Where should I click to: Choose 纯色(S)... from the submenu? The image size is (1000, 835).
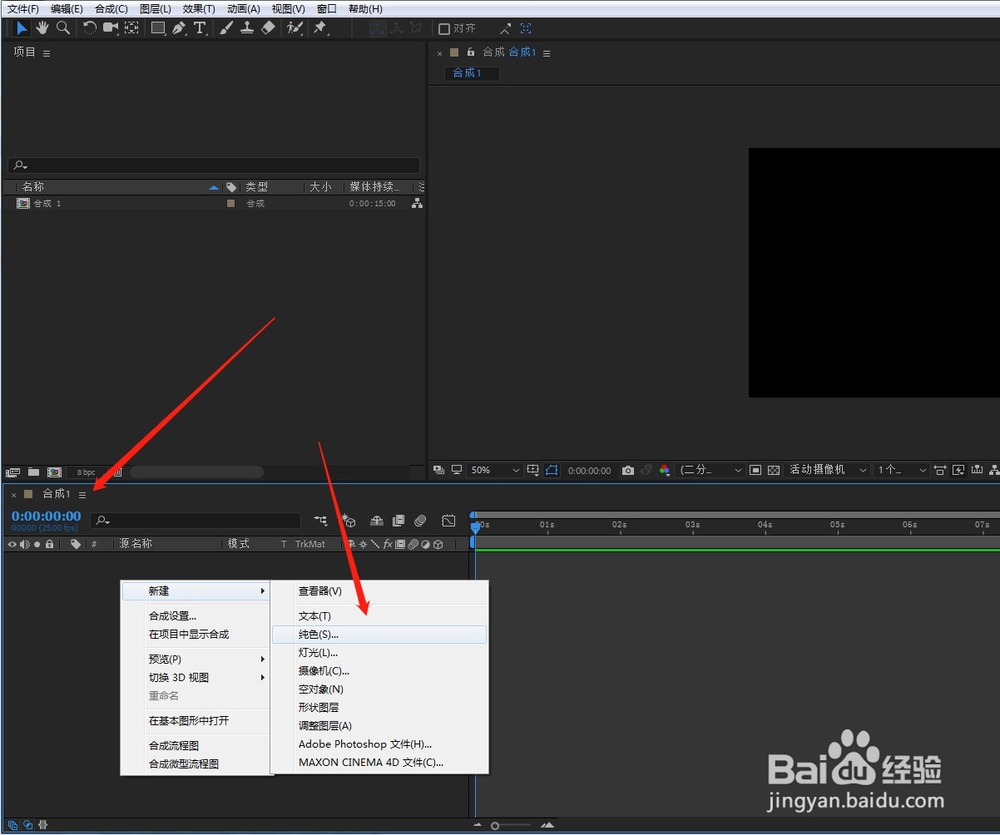click(379, 635)
